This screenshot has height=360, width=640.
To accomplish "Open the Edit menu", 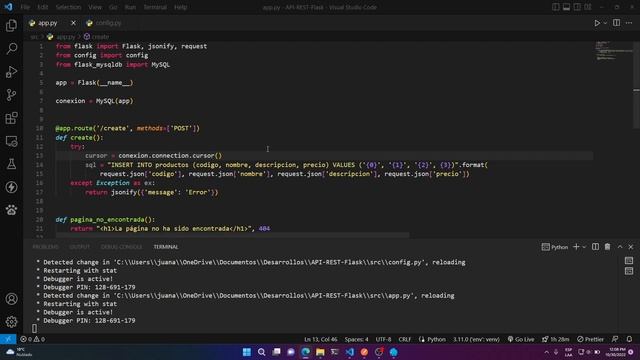I will click(x=42, y=7).
